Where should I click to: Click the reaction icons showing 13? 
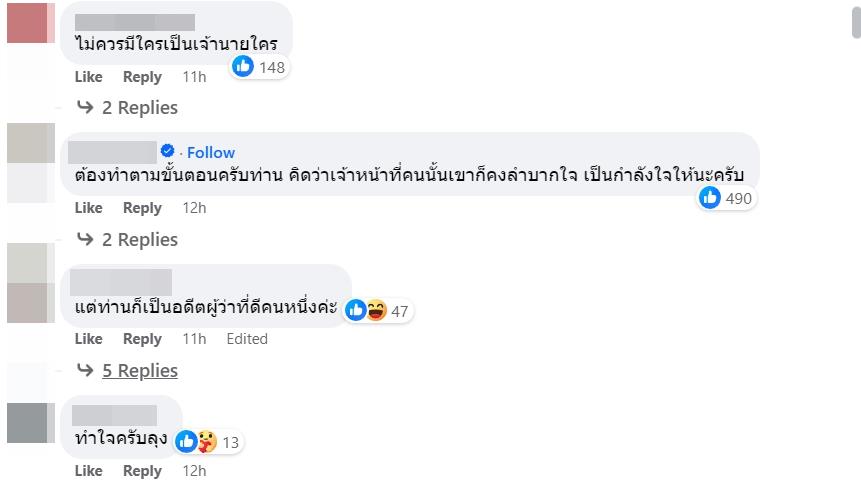(x=196, y=441)
